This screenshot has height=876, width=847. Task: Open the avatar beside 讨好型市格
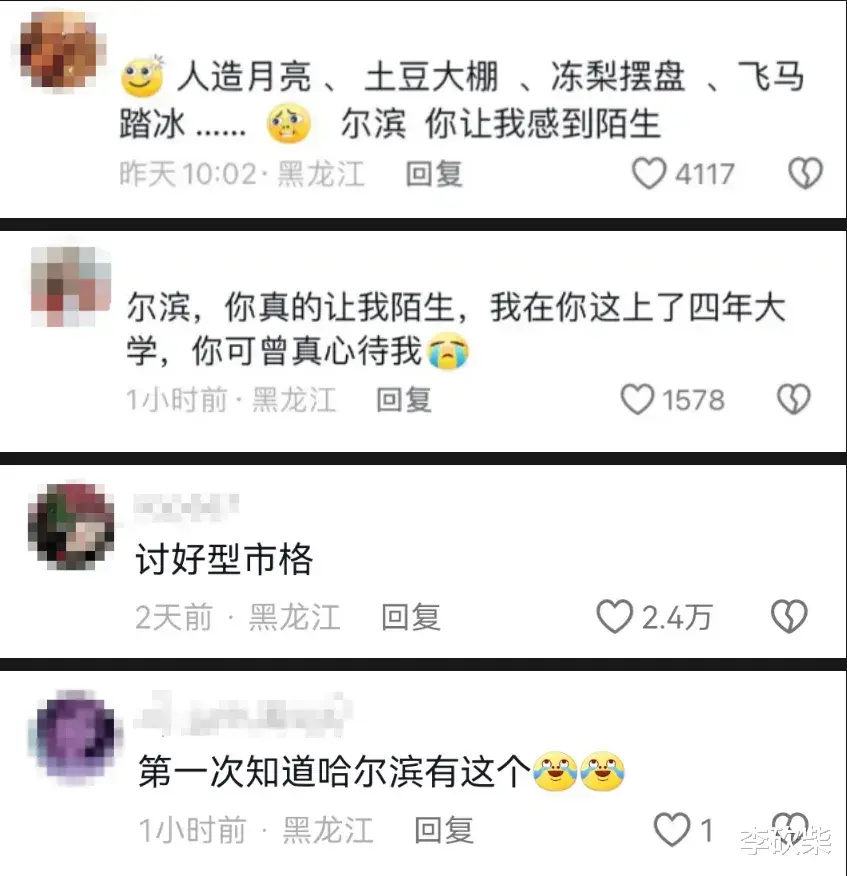click(71, 526)
